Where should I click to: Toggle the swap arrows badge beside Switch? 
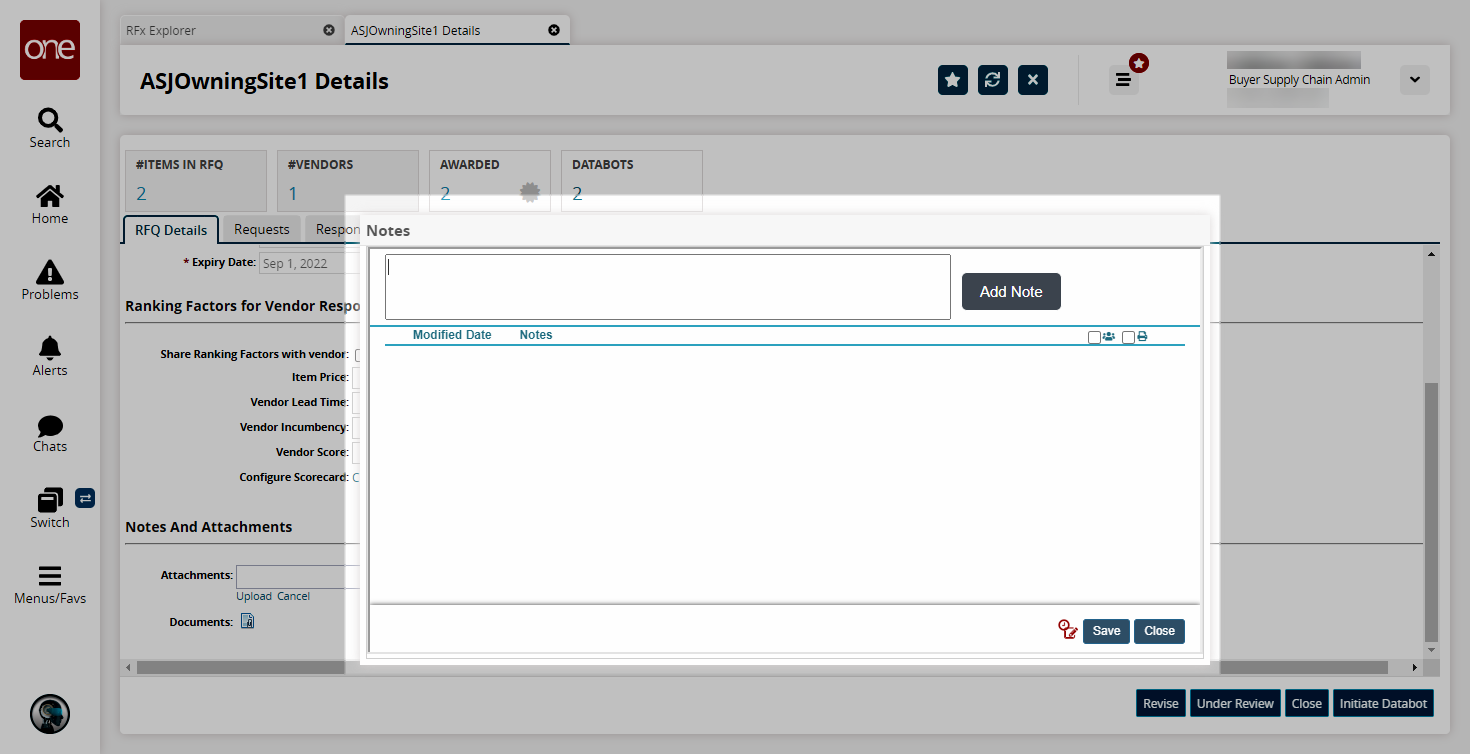pos(85,497)
